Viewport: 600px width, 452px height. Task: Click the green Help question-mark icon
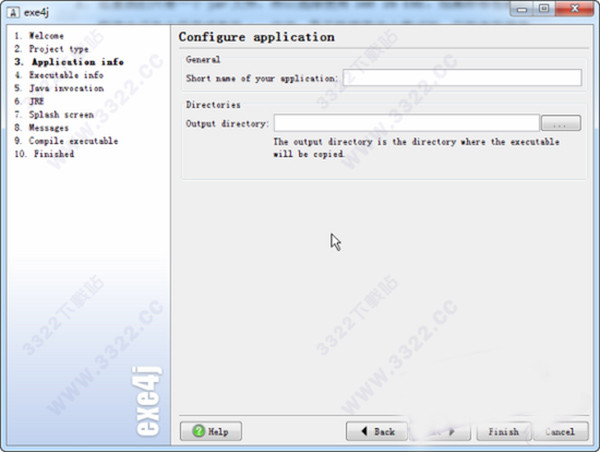(199, 431)
